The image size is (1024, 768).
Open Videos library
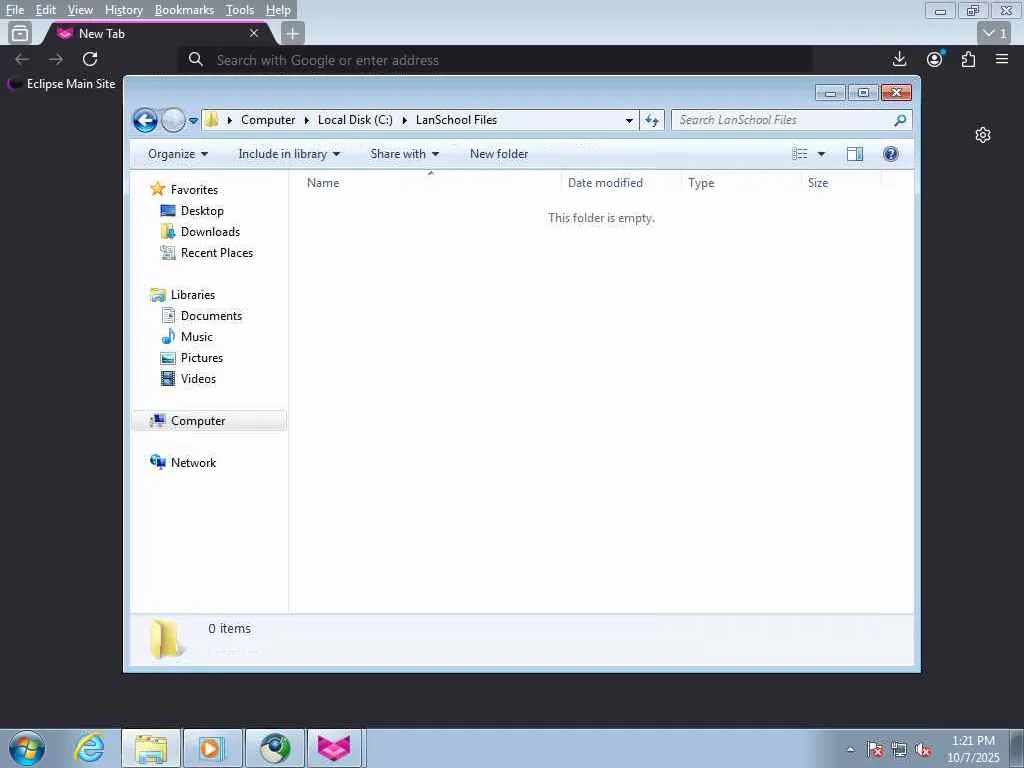point(198,379)
